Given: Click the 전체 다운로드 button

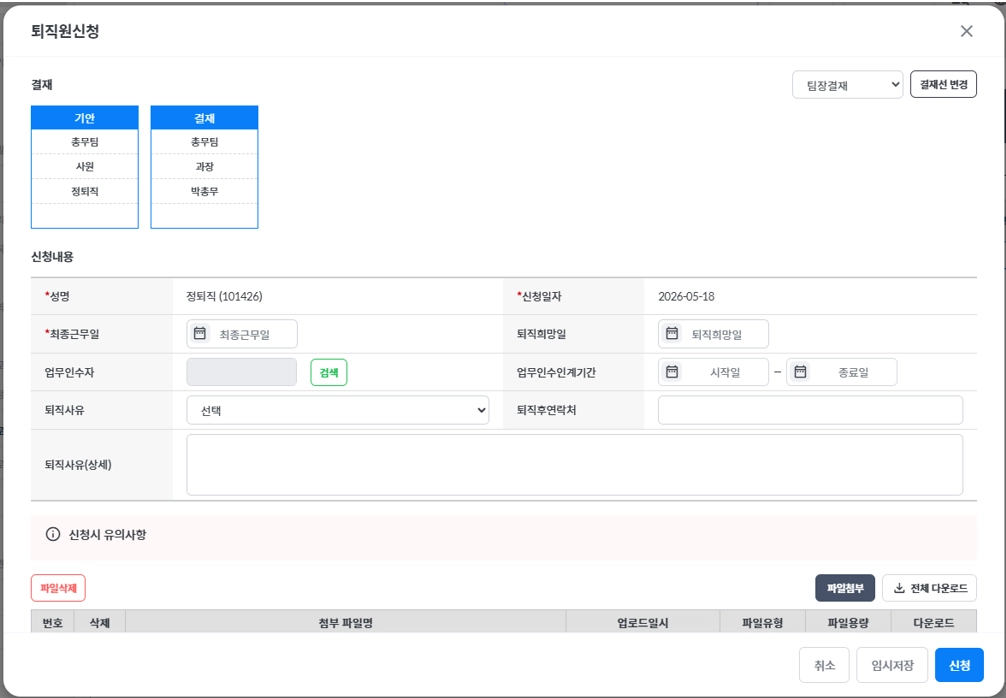Looking at the screenshot, I should pos(930,588).
